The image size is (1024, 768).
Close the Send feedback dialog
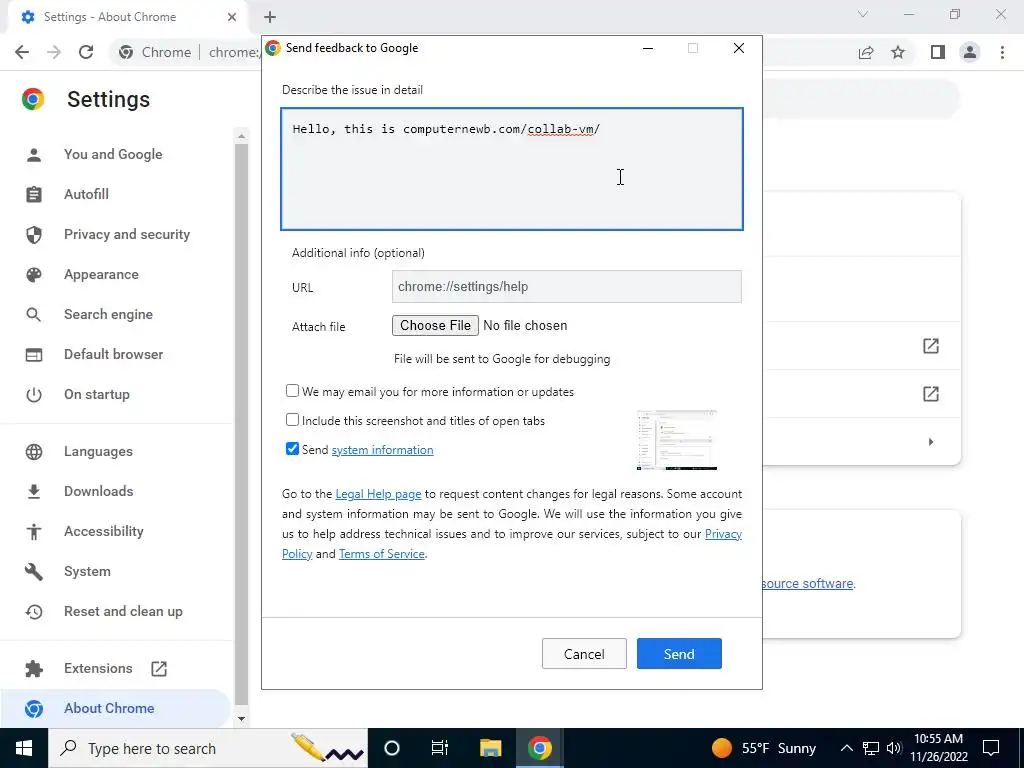tap(739, 48)
